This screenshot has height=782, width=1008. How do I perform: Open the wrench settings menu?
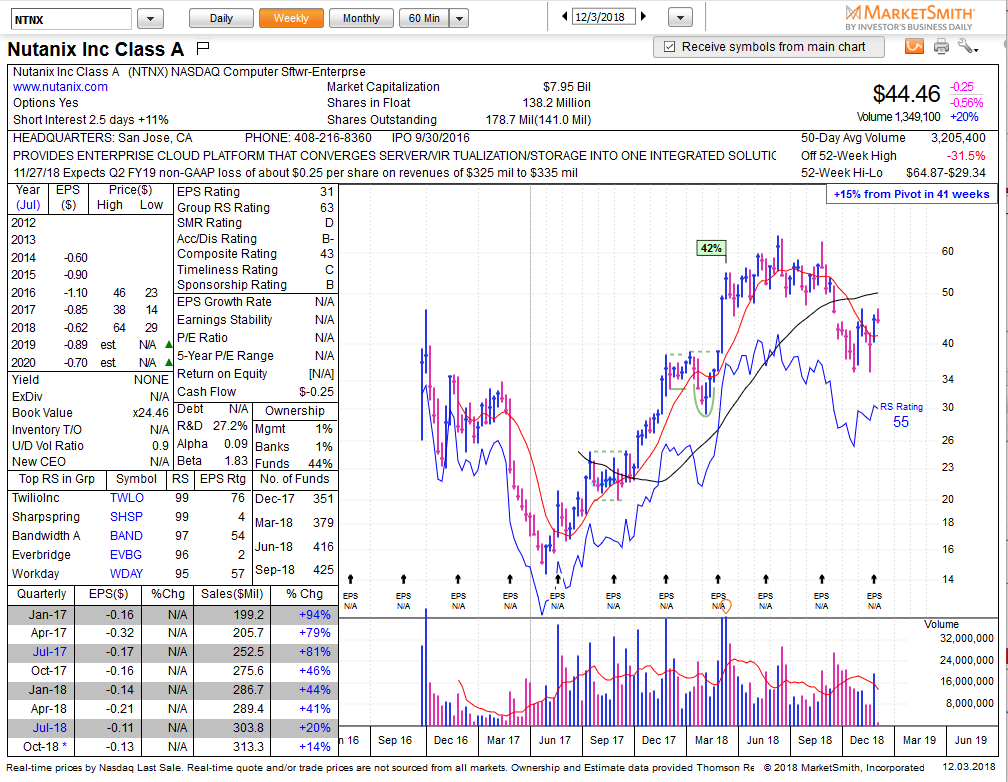click(968, 46)
